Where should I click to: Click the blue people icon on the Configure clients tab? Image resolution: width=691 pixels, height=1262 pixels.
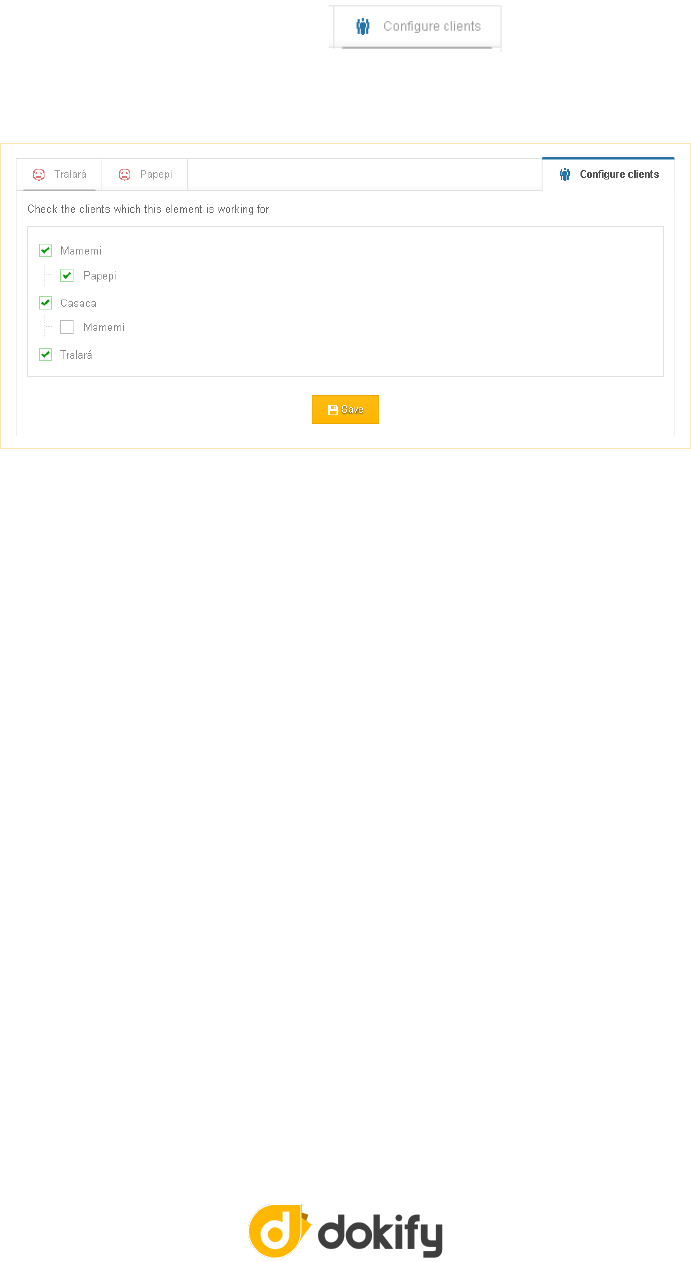coord(565,174)
